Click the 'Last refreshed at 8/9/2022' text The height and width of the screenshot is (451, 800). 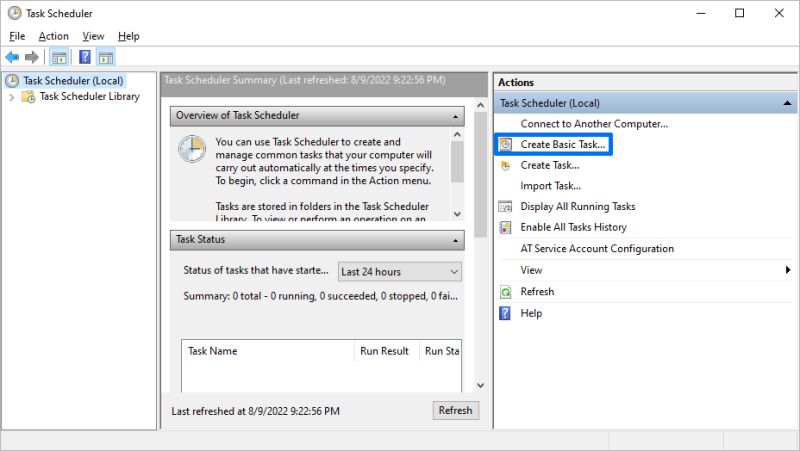[255, 411]
